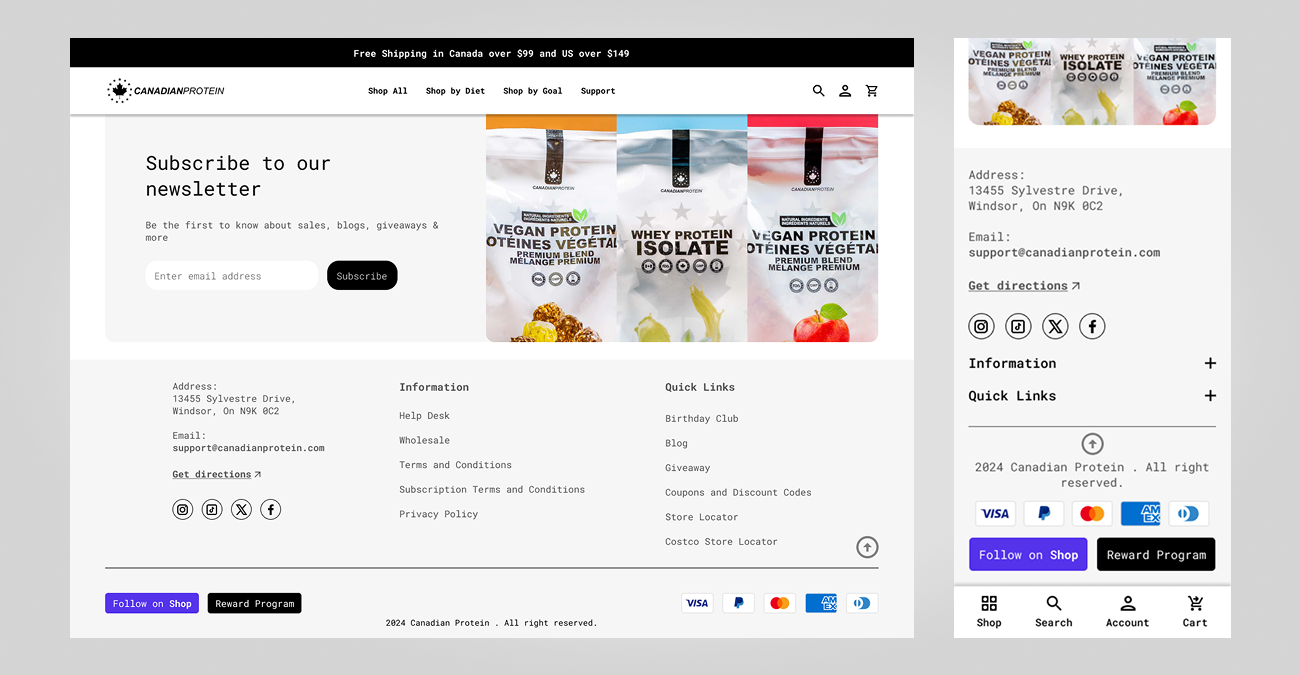Open Store Locator link
Image resolution: width=1300 pixels, height=675 pixels.
(x=702, y=517)
